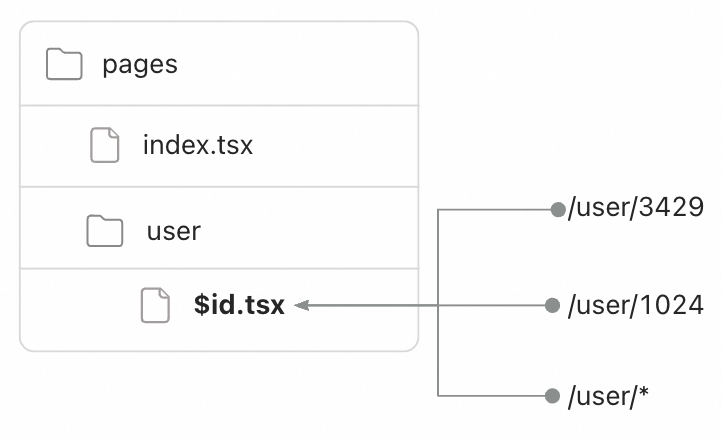Click the gray dot beside /user/3429
The width and height of the screenshot is (722, 440).
[x=557, y=210]
